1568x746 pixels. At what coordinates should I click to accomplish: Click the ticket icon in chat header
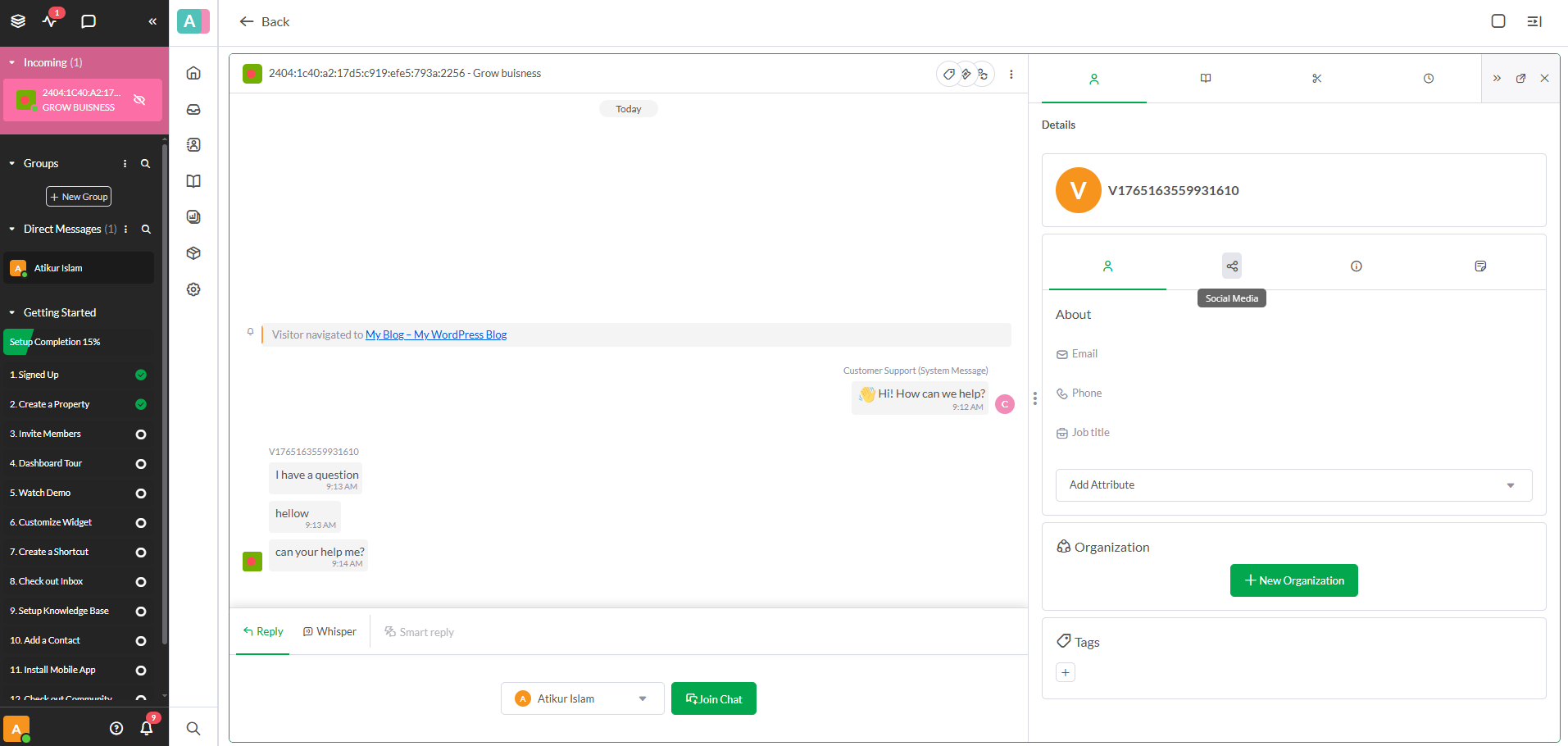(x=966, y=74)
